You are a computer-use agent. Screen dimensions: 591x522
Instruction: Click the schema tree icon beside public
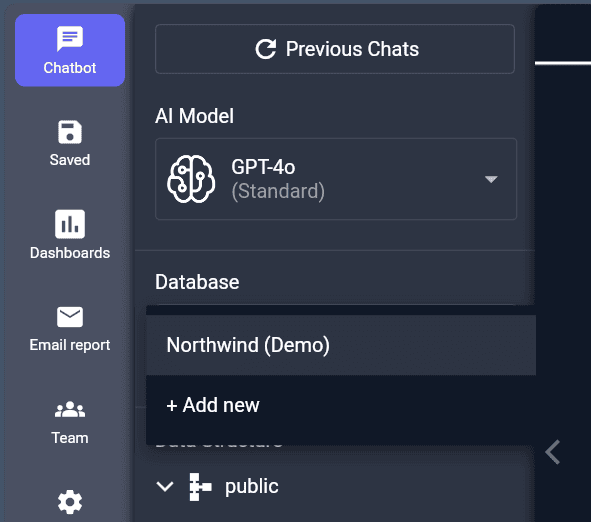tap(200, 487)
